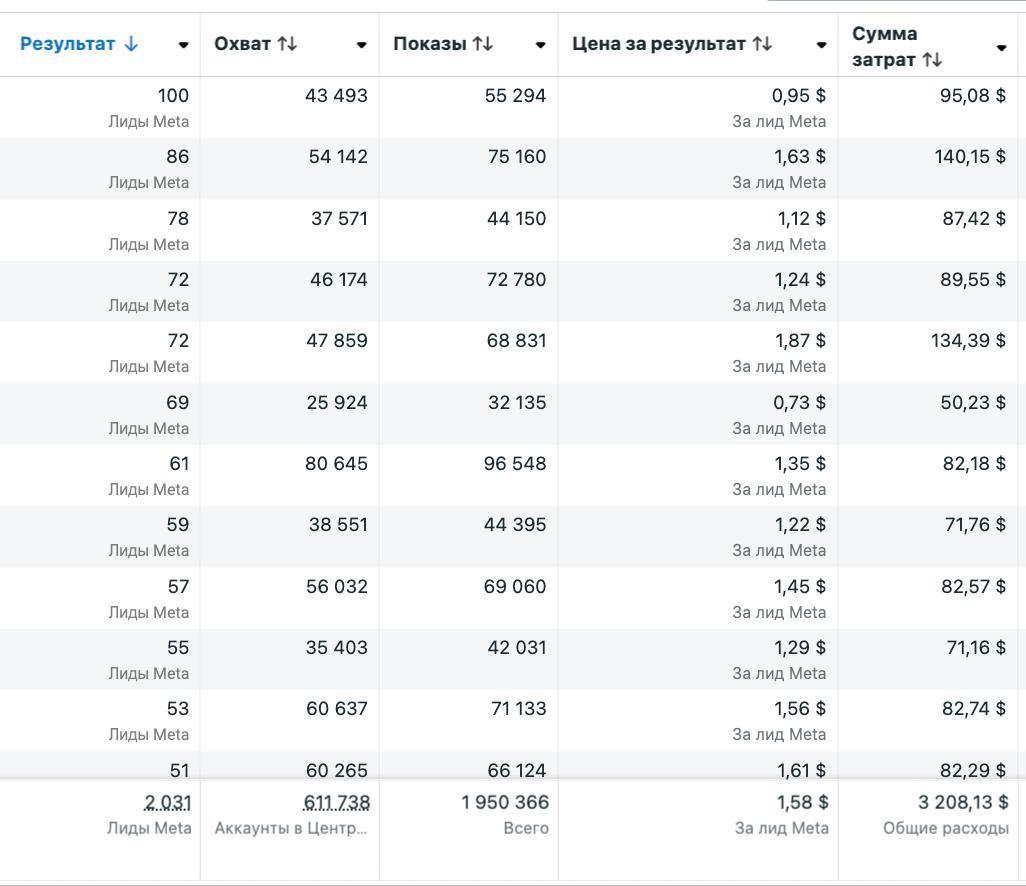Click total spend 3 208,13 $

click(x=963, y=802)
